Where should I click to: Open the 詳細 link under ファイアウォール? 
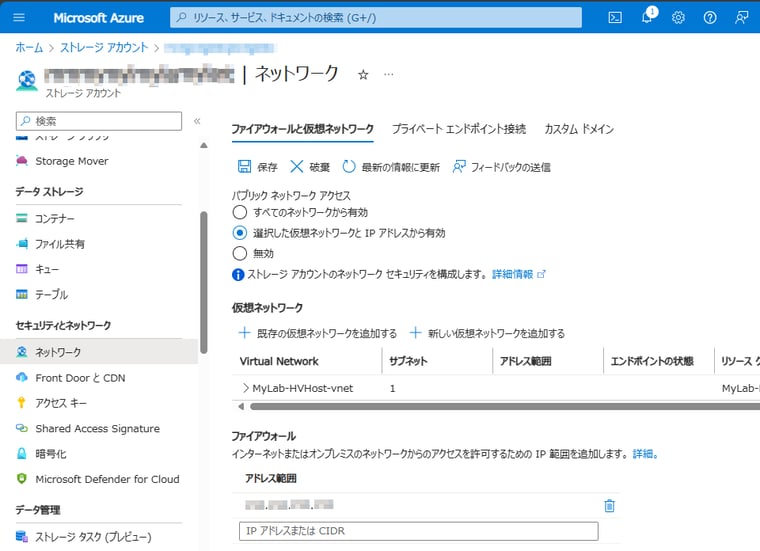(645, 454)
